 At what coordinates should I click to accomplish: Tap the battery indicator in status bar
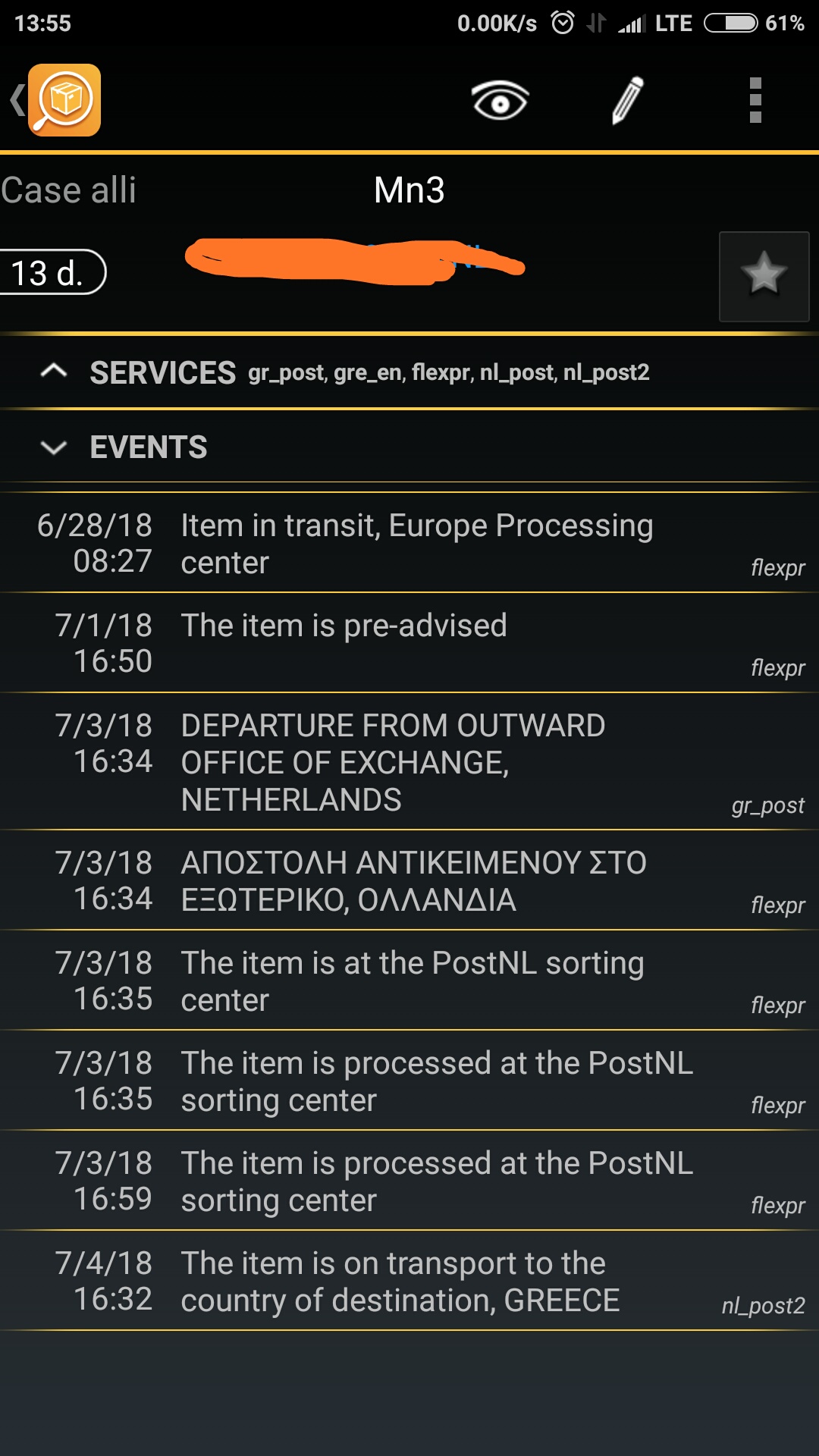pyautogui.click(x=731, y=23)
